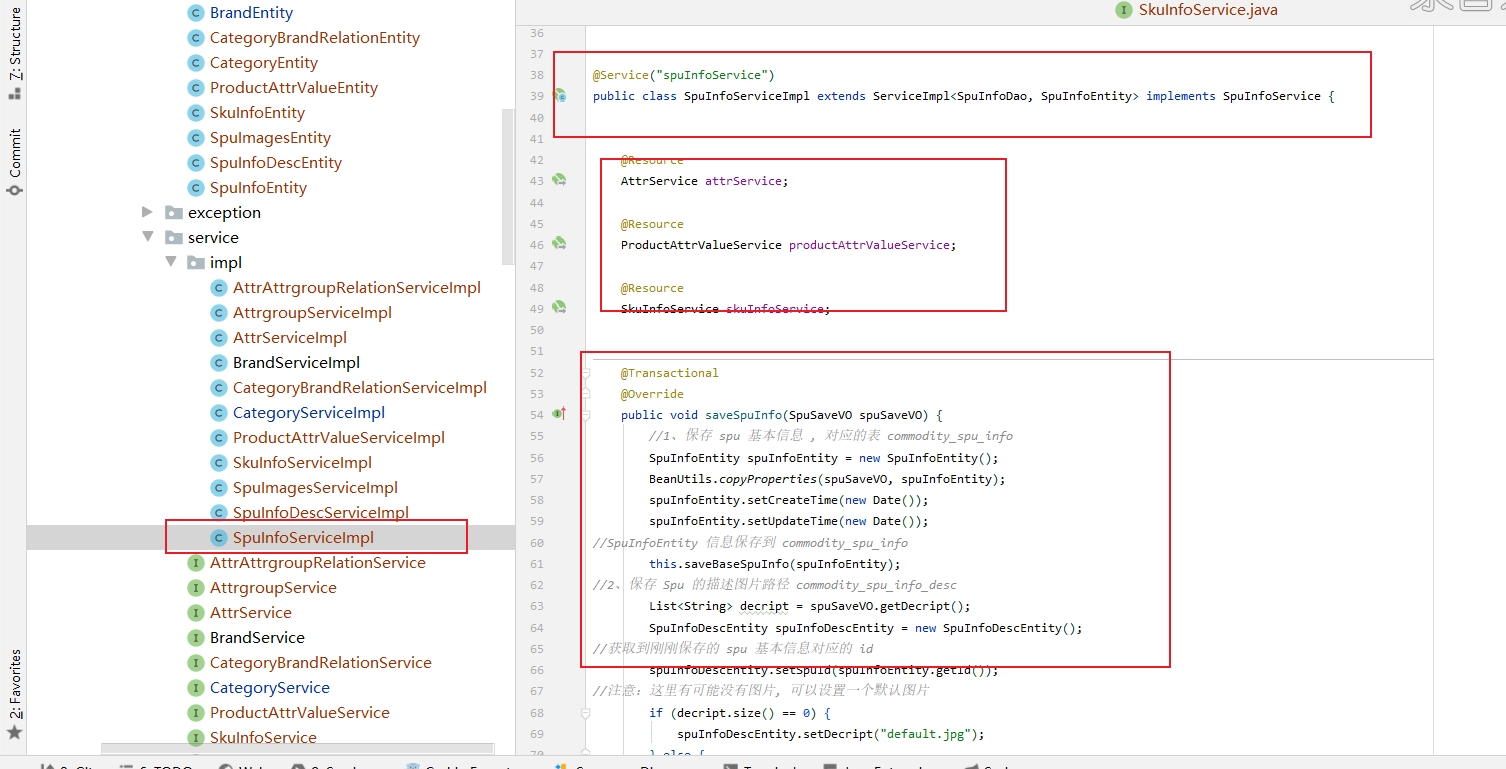Click the interface icon beside ProductAttrValueService
This screenshot has width=1506, height=769.
pos(196,713)
